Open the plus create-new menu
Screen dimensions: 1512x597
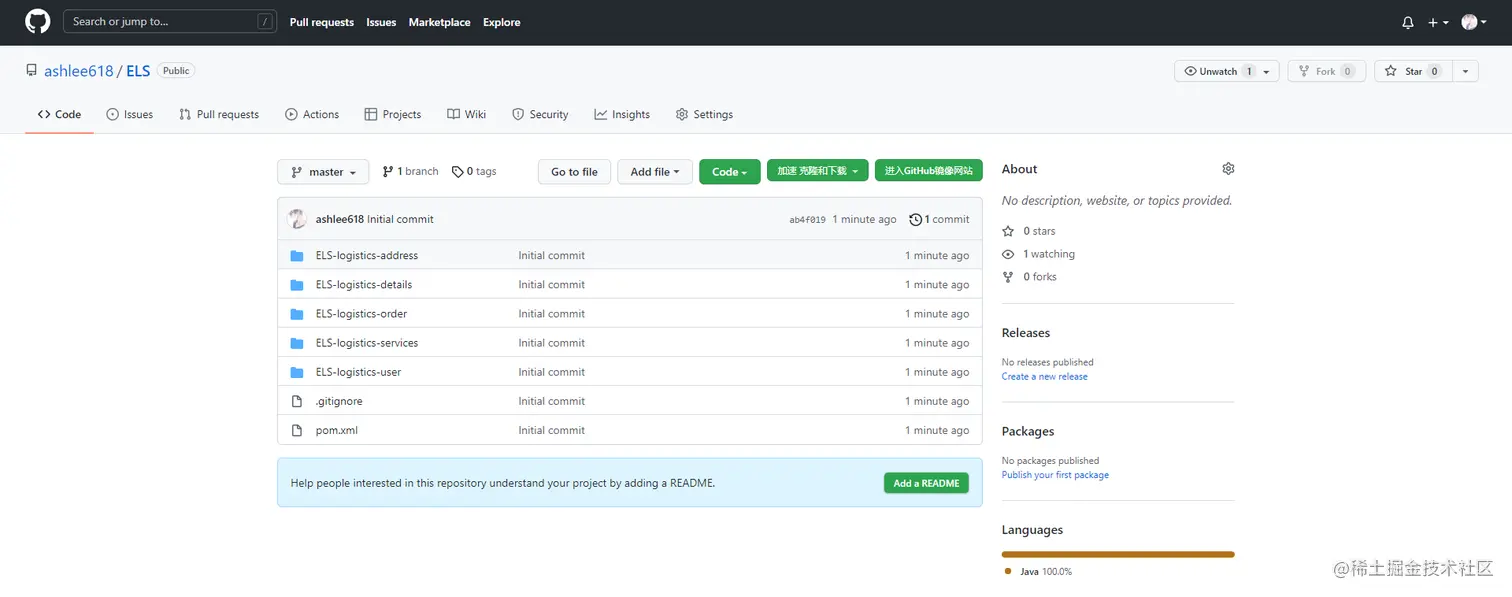pos(1439,22)
